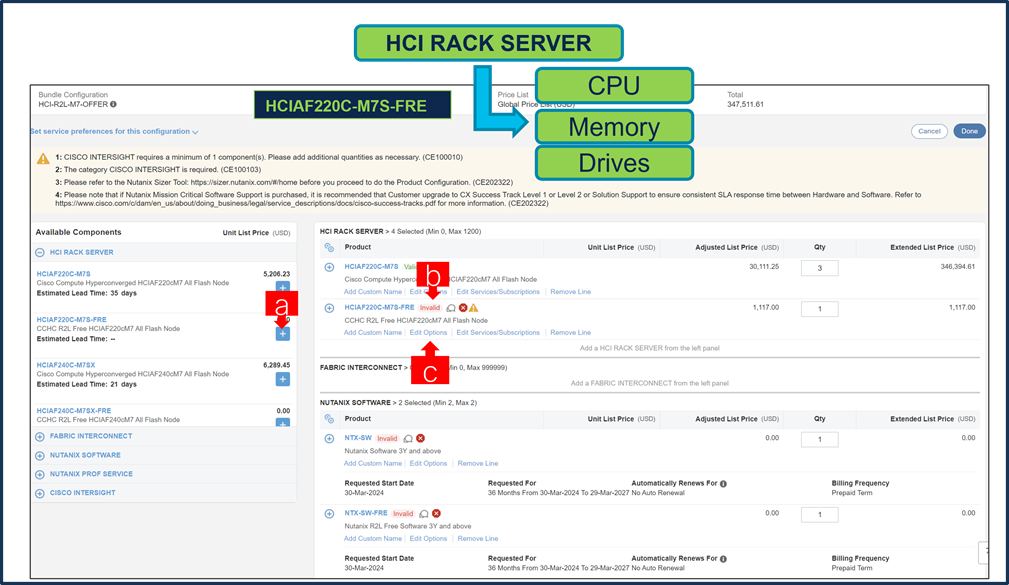Click headset icon on NTX-SW-FRE row
1009x585 pixels.
(x=423, y=514)
